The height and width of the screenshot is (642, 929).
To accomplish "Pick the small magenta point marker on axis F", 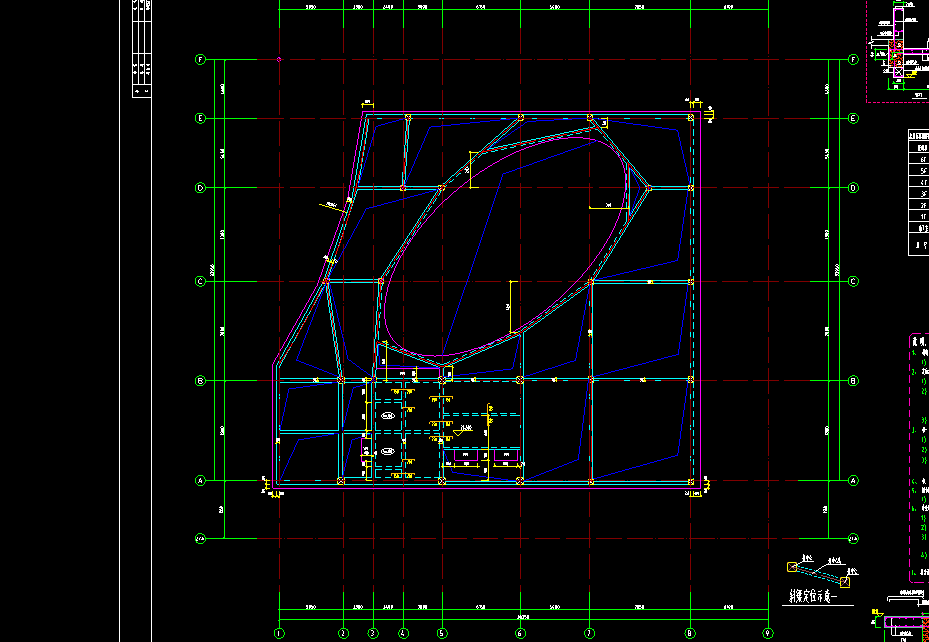I will (279, 59).
